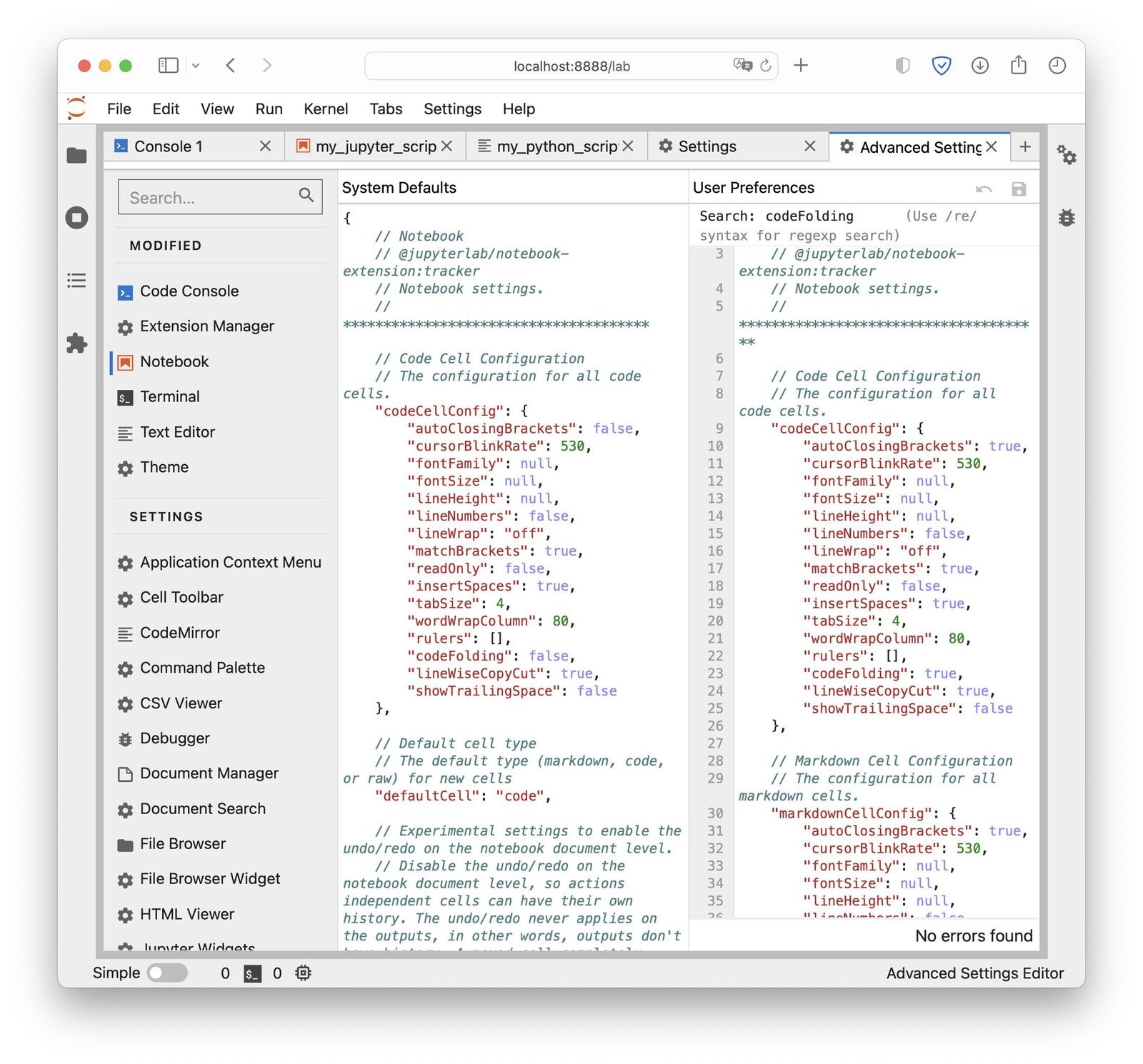The width and height of the screenshot is (1143, 1064).
Task: Select Debugger in the settings list
Action: (x=175, y=739)
